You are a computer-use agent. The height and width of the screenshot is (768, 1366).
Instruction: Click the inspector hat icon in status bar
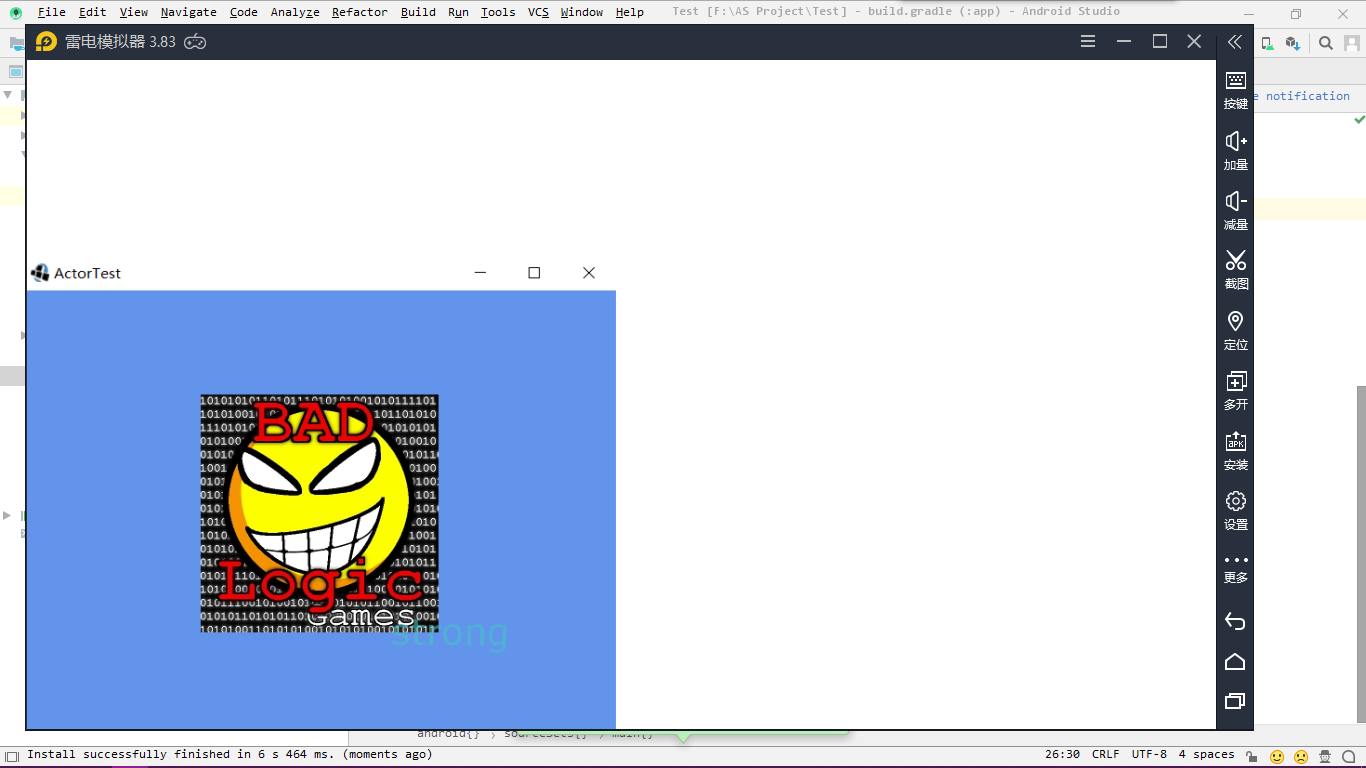coord(1325,756)
